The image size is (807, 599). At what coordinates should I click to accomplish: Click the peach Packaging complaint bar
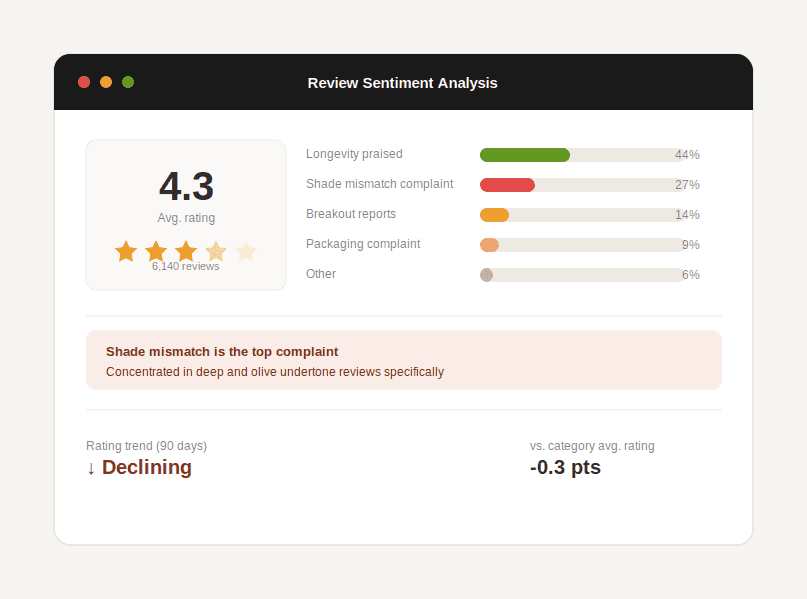coord(489,245)
